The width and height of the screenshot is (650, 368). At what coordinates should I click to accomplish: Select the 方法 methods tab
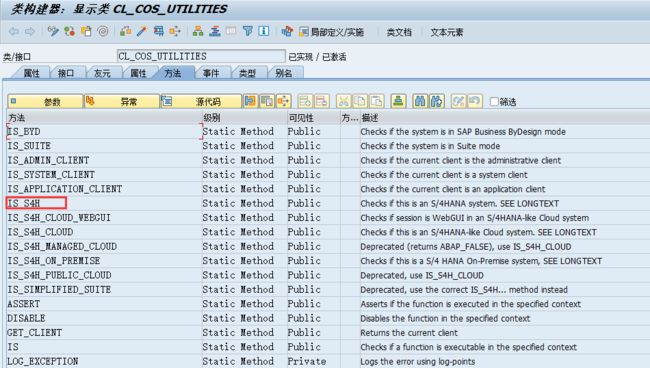tap(173, 73)
